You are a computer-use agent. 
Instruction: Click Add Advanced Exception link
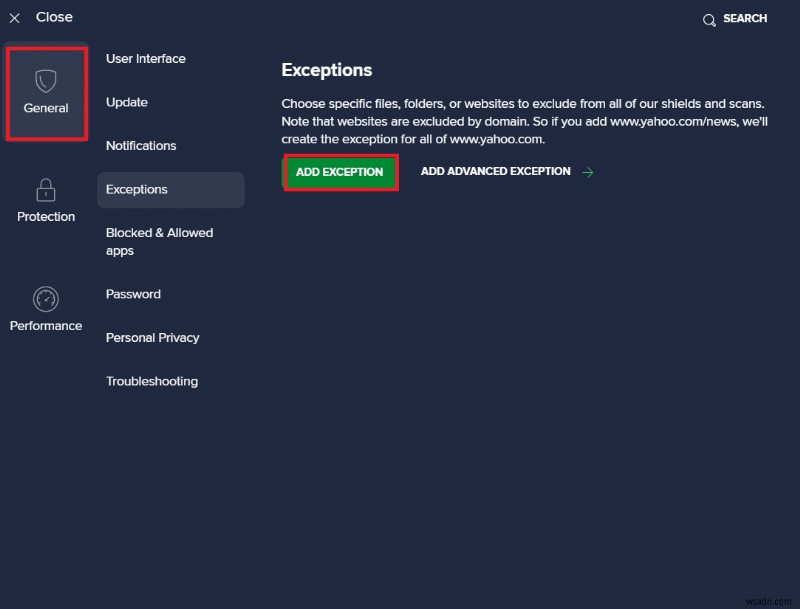tap(495, 172)
